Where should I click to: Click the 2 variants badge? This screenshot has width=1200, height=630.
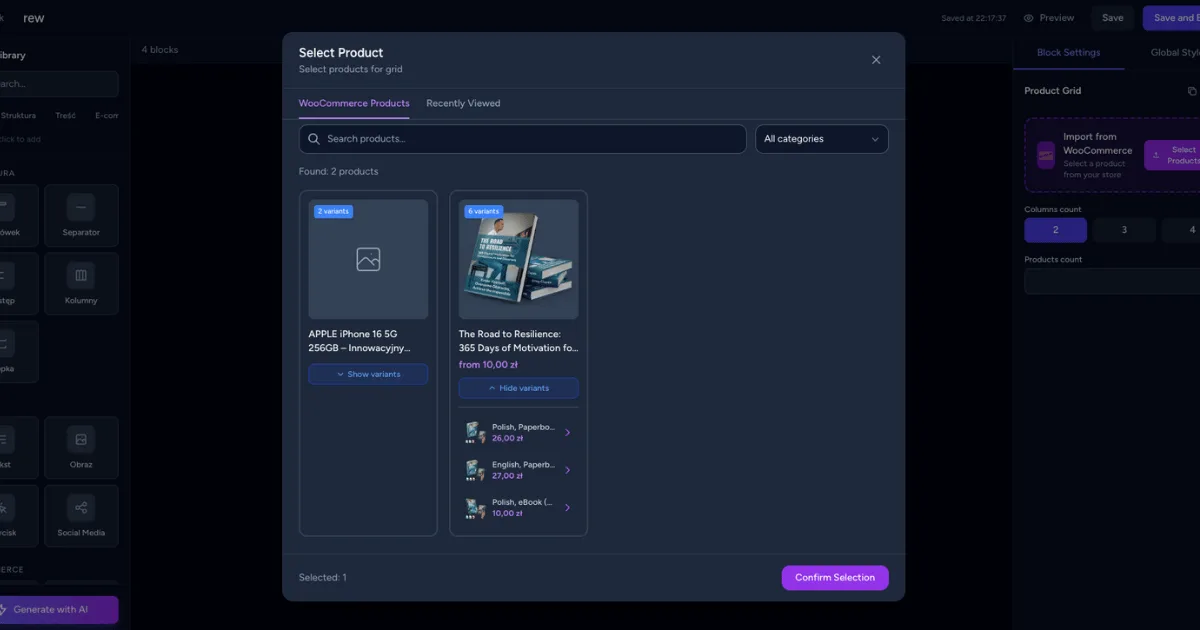click(x=334, y=211)
